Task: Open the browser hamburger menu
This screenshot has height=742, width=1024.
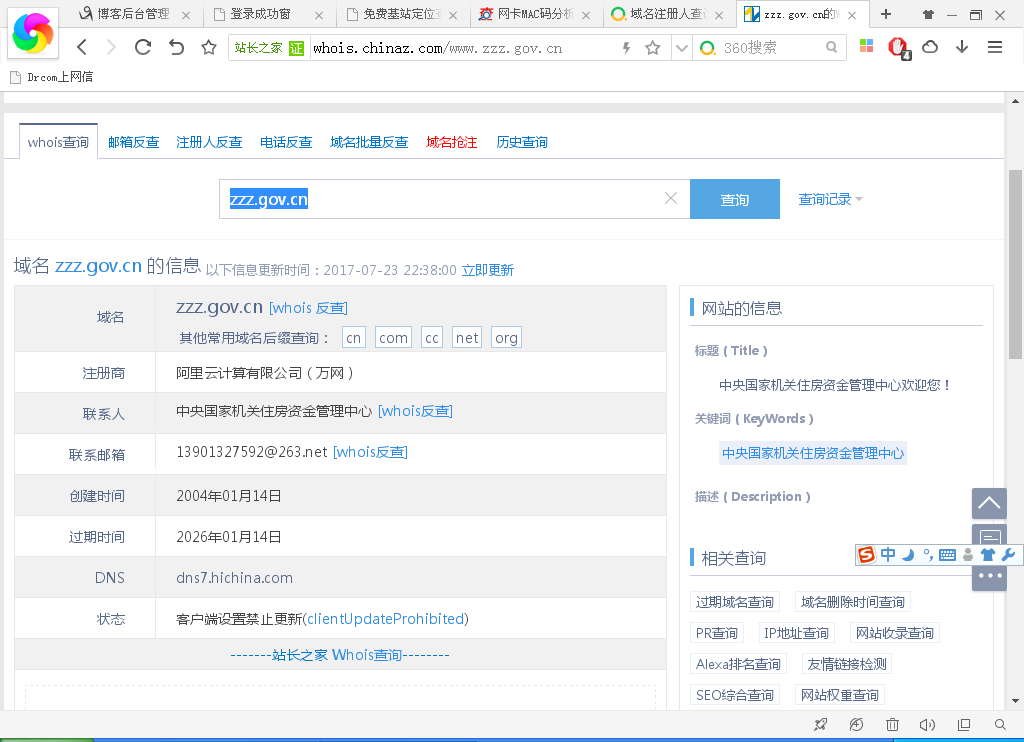Action: tap(995, 46)
